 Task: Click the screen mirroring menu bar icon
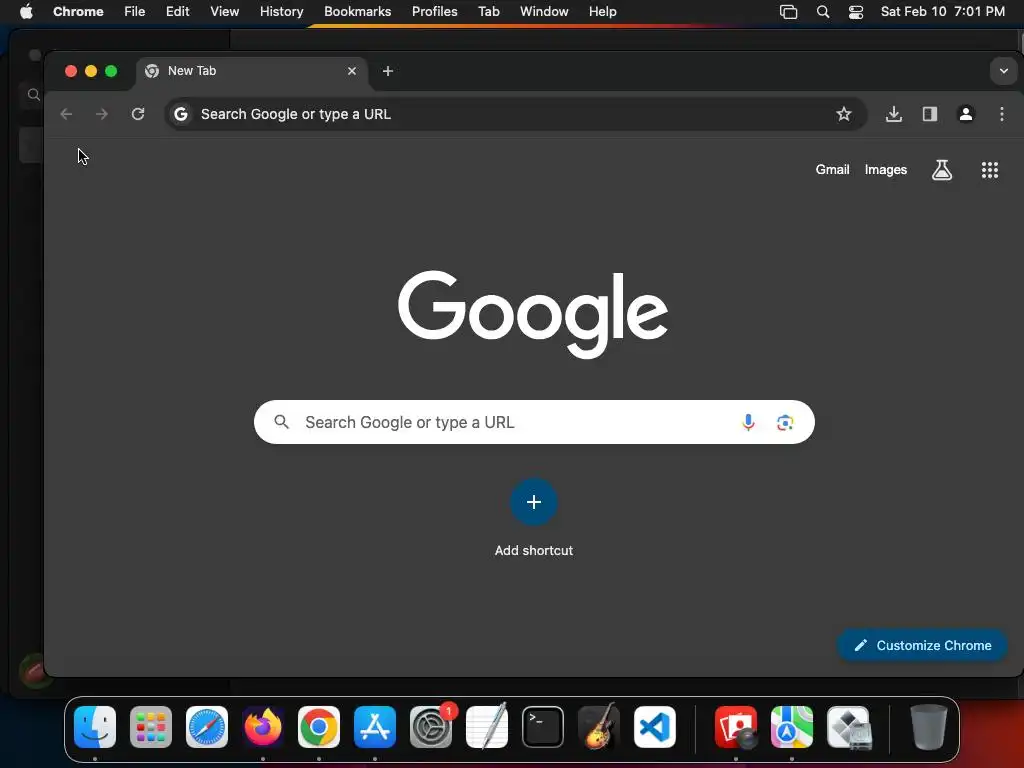pos(788,12)
